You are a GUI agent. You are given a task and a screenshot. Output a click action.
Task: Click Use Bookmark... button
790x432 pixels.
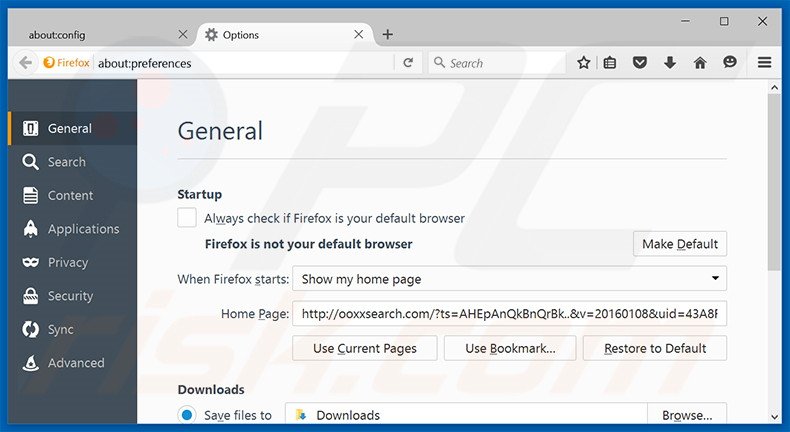click(x=510, y=348)
